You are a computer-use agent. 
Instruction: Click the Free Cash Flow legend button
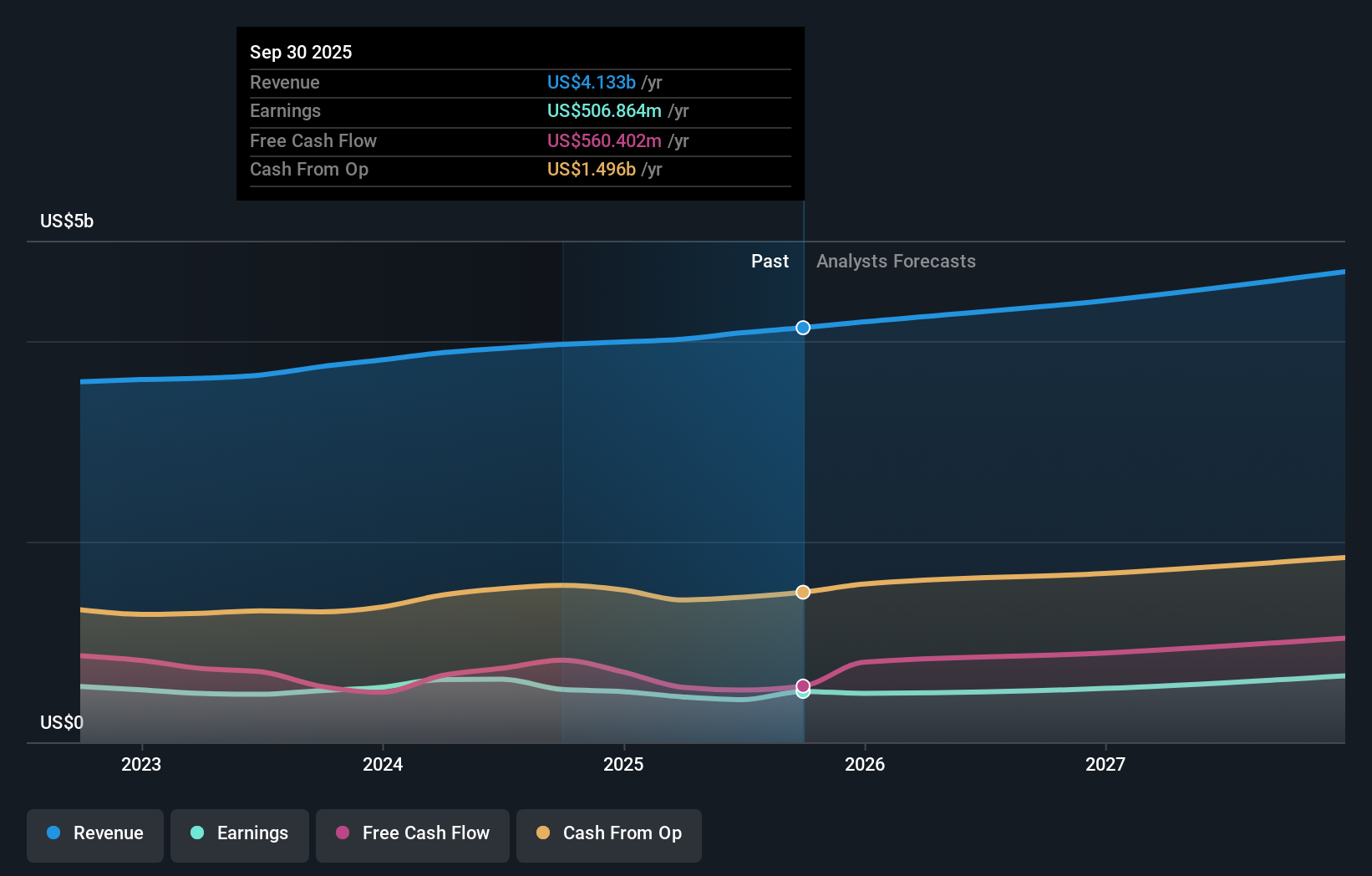pyautogui.click(x=412, y=833)
